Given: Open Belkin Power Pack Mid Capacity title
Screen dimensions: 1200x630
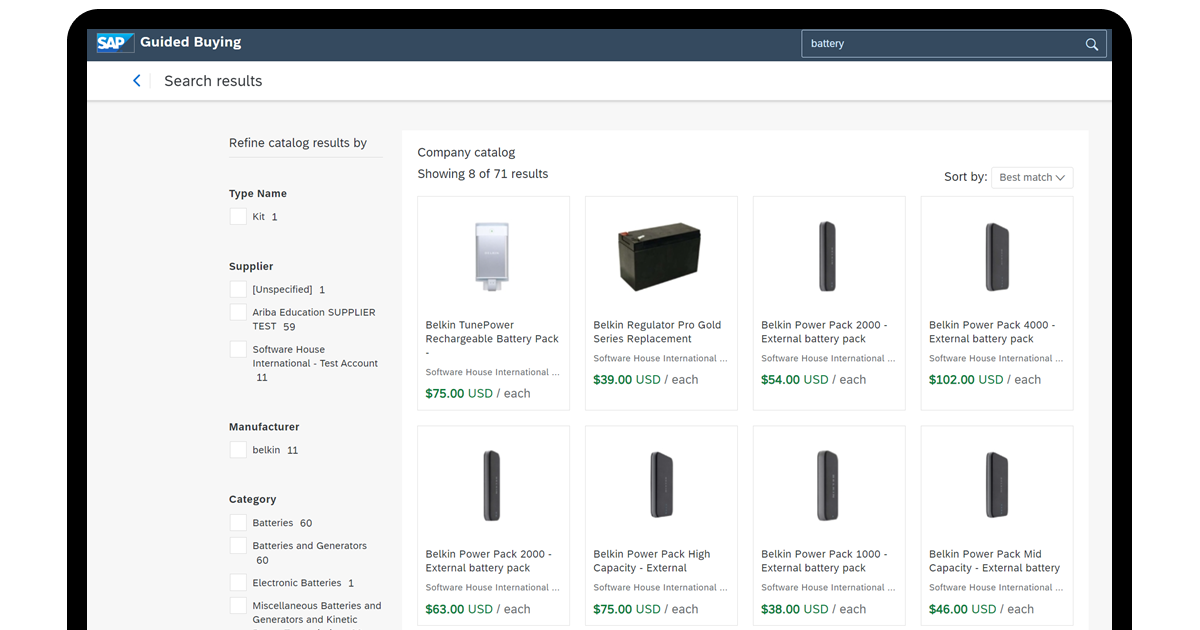Looking at the screenshot, I should coord(994,561).
